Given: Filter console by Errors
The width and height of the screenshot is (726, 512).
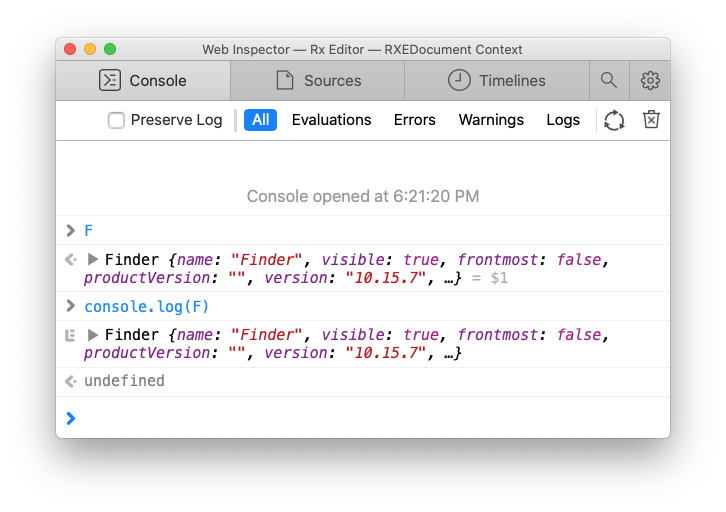Looking at the screenshot, I should coord(414,120).
